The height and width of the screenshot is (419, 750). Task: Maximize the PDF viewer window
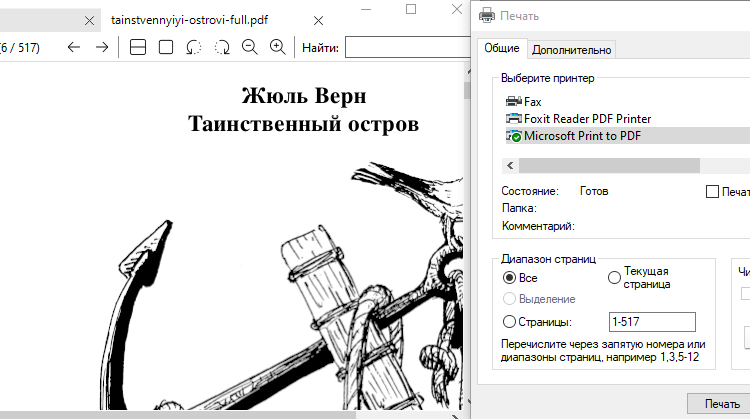411,9
